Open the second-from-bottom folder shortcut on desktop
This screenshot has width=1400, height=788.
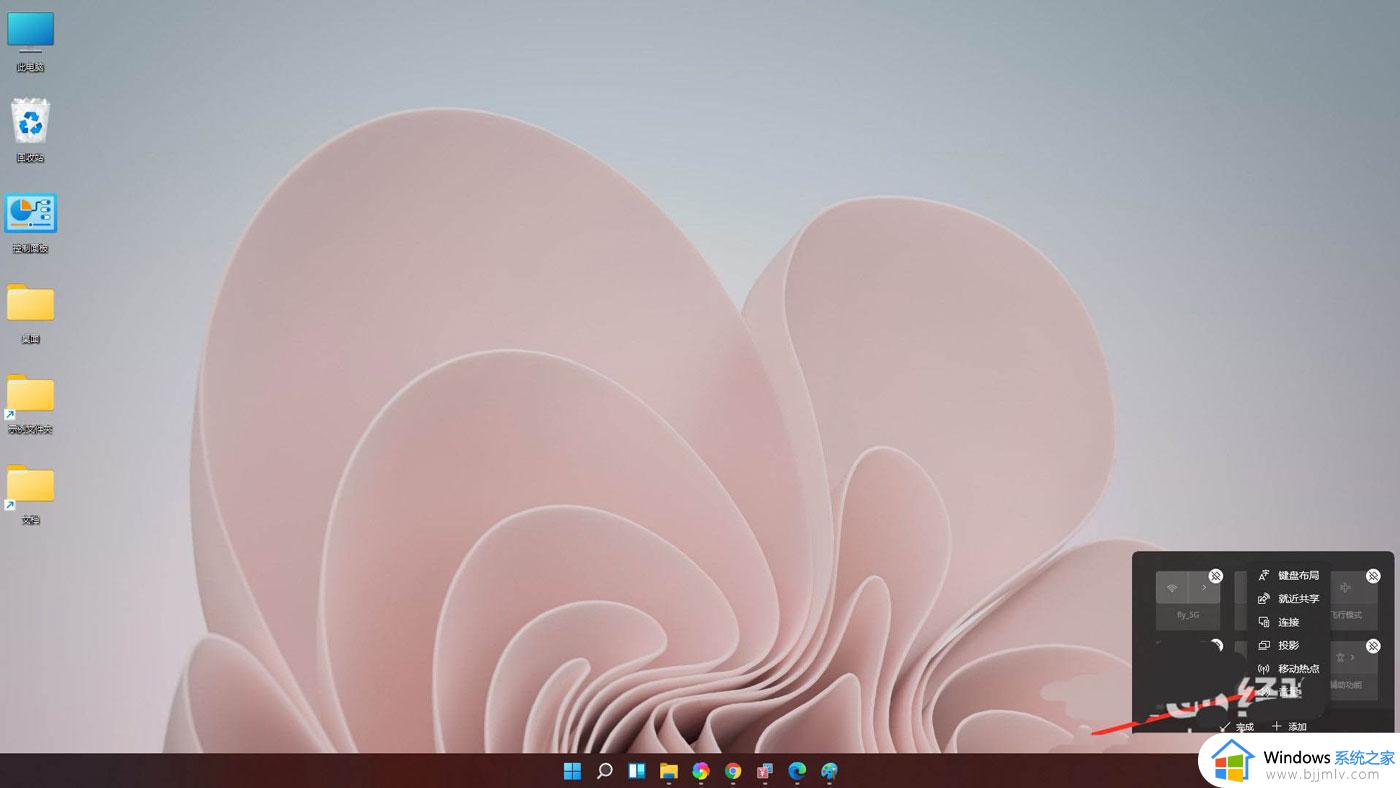[x=31, y=403]
